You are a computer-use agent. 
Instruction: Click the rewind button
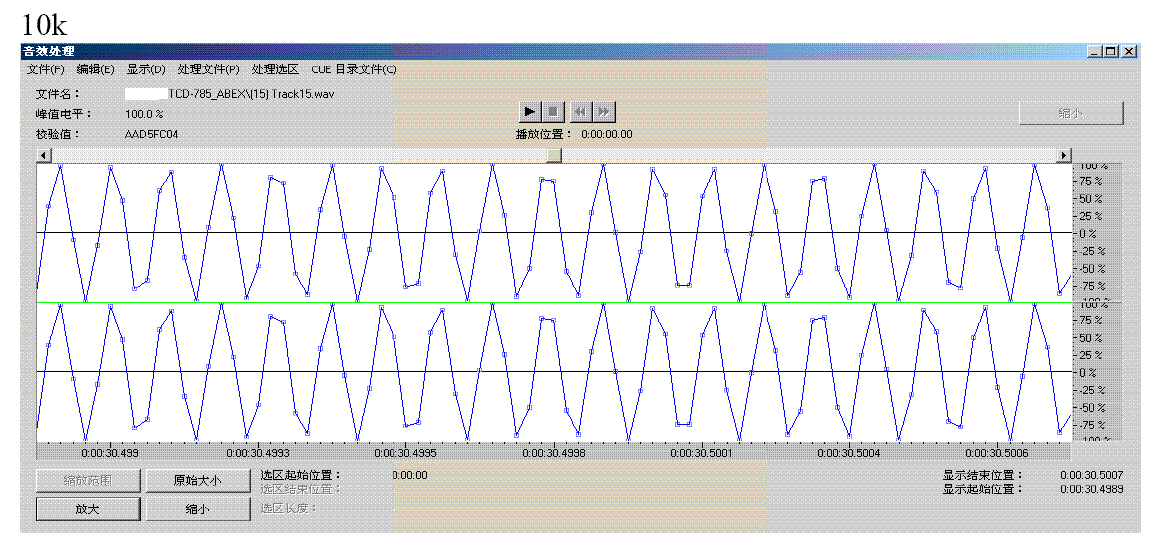click(x=581, y=111)
